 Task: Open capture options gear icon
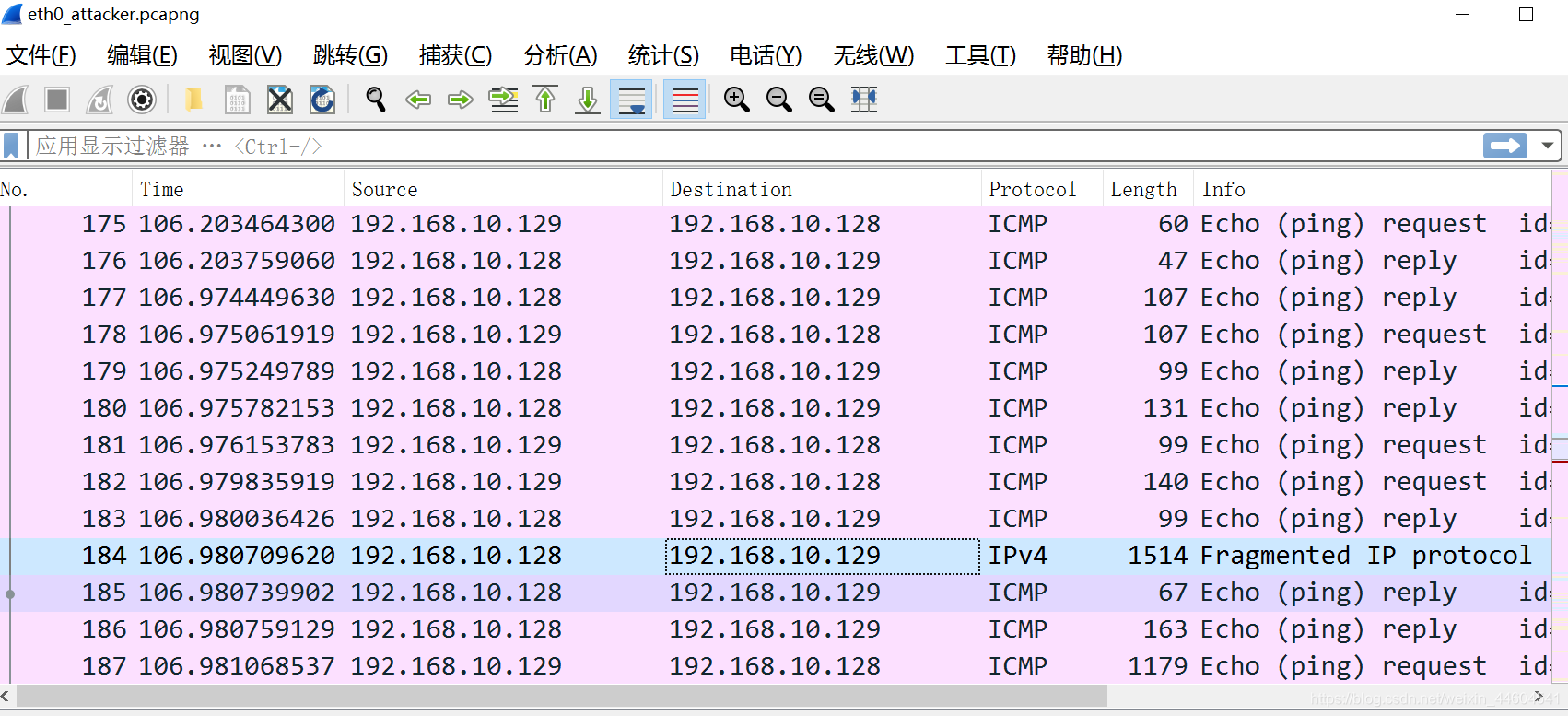pos(142,99)
